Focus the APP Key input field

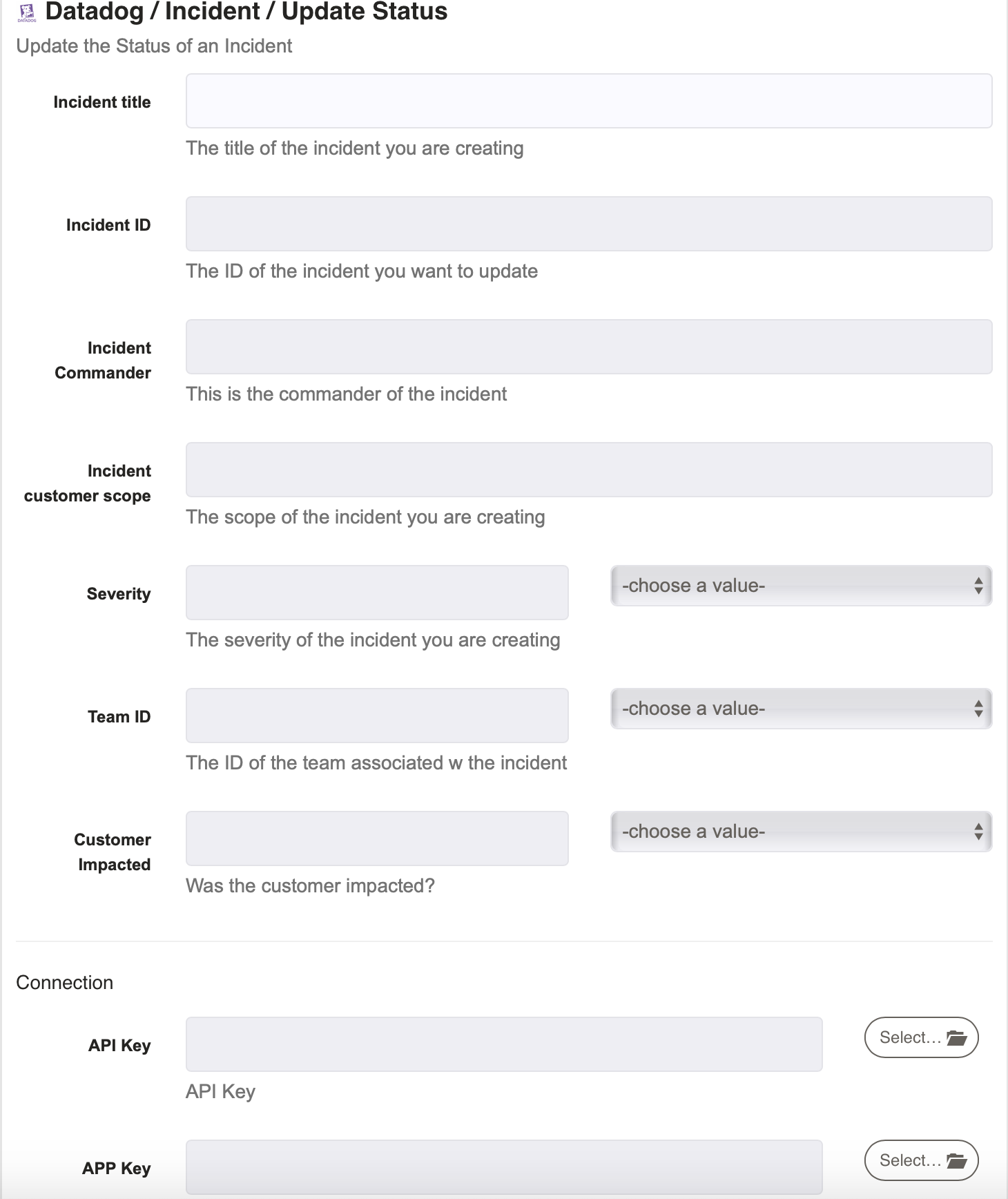[504, 1167]
